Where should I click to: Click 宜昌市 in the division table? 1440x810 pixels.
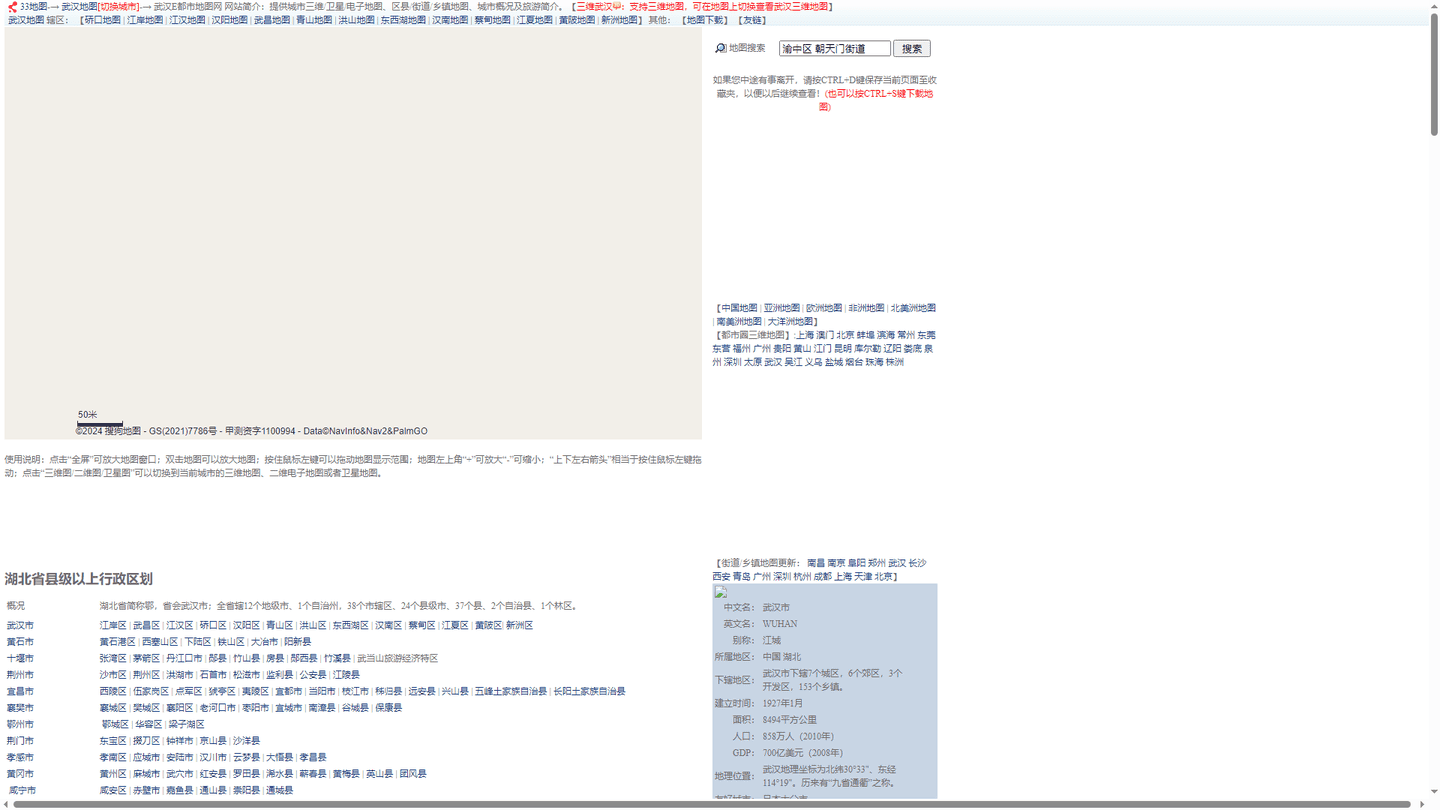pos(20,692)
